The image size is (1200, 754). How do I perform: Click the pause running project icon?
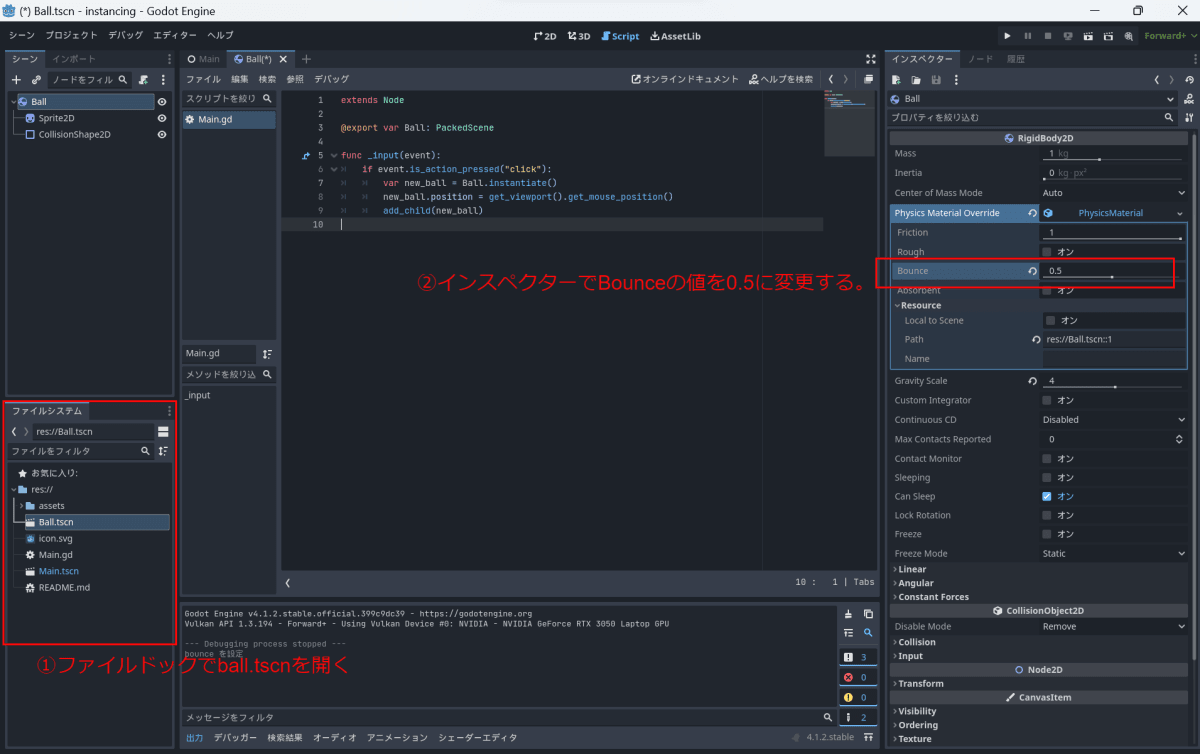1028,35
